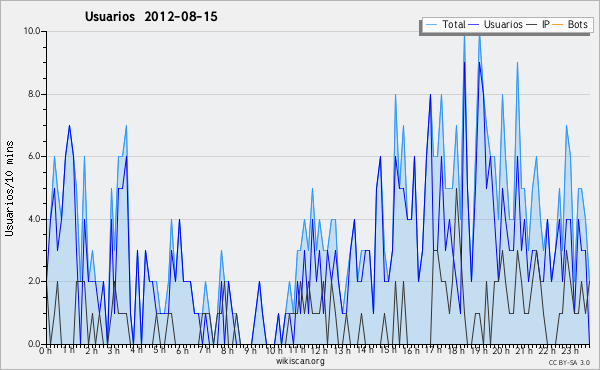Click the '16 h' x-axis label
This screenshot has width=600, height=370.
411,350
